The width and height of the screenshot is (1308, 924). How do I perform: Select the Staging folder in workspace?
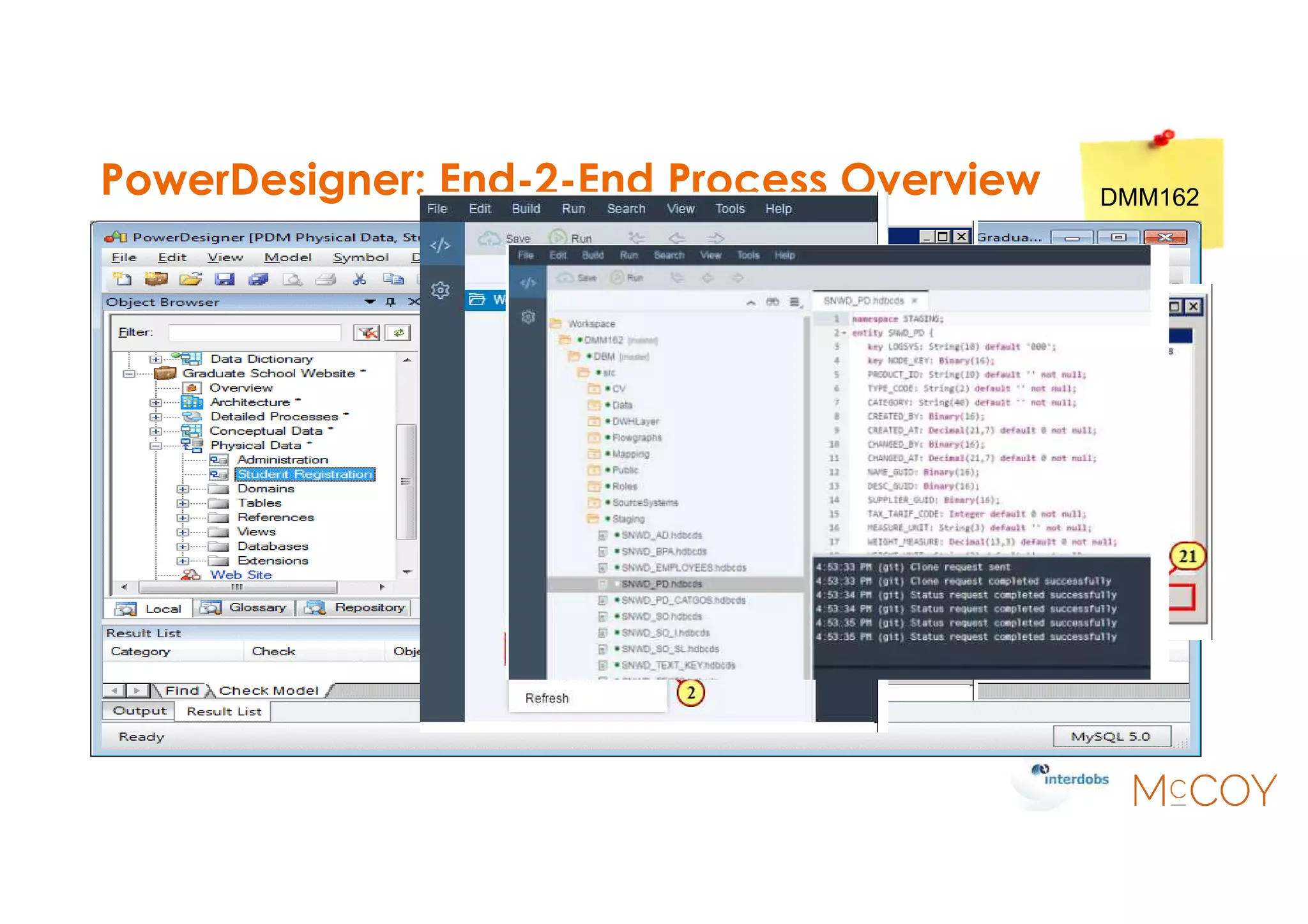tap(628, 519)
